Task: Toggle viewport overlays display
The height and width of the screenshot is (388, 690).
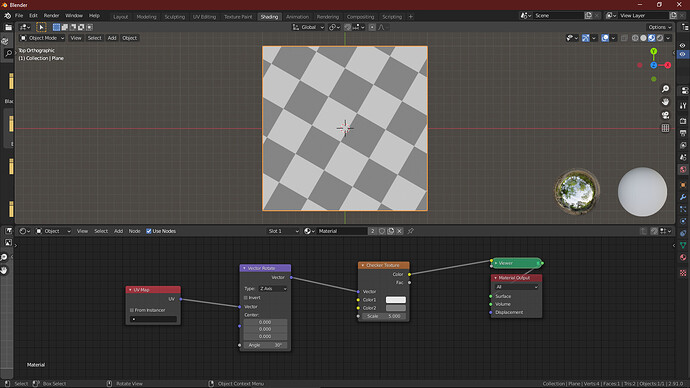Action: [x=605, y=38]
